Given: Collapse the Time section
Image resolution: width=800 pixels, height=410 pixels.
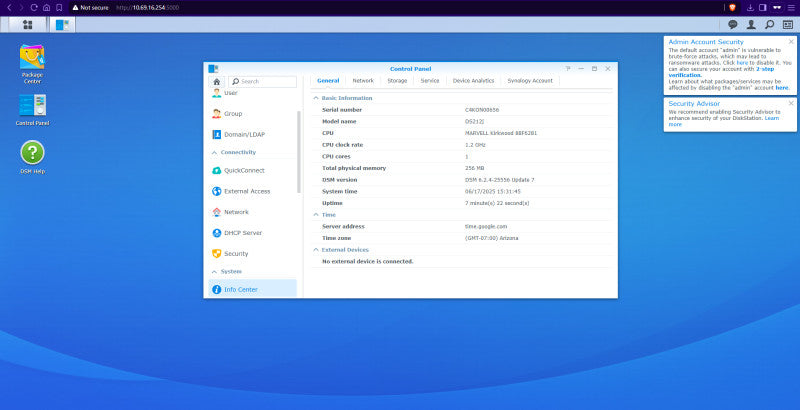Looking at the screenshot, I should tap(316, 215).
